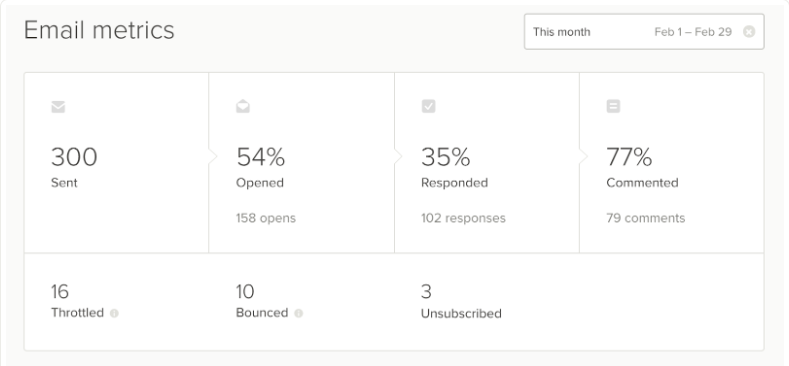Open the This month date range dropdown
Screen dimensions: 789x366
[x=644, y=32]
